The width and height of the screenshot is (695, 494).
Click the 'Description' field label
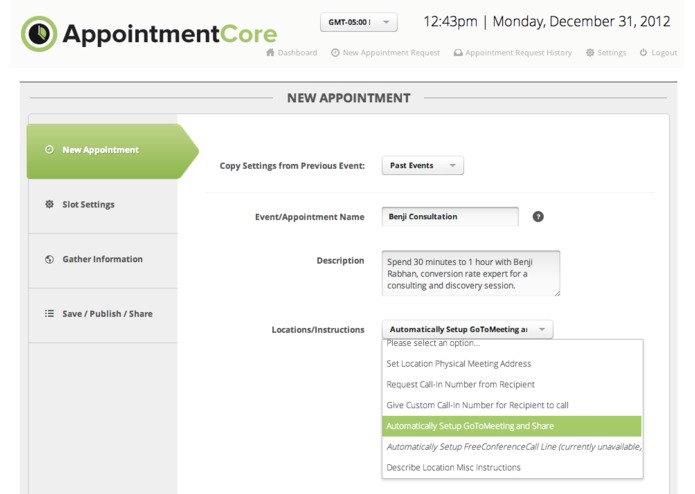click(340, 261)
